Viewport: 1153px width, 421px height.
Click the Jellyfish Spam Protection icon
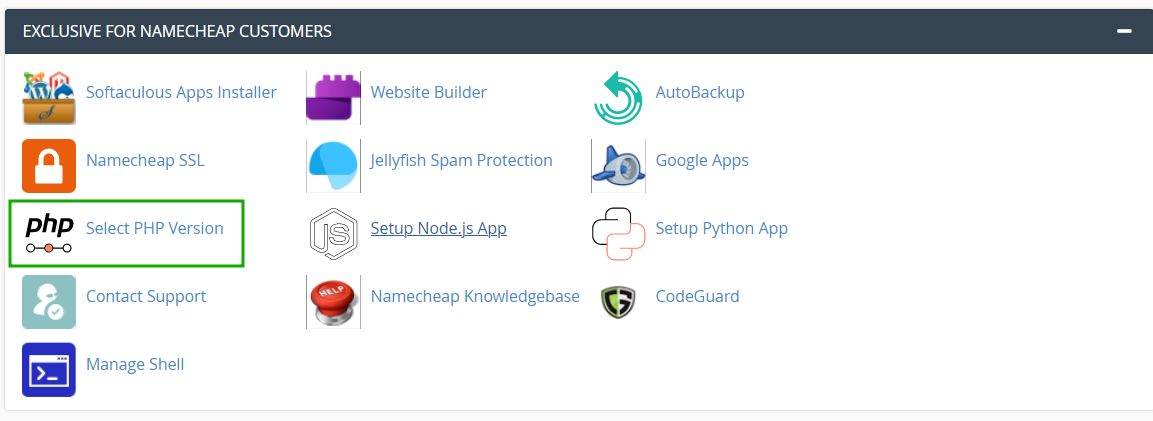[333, 166]
